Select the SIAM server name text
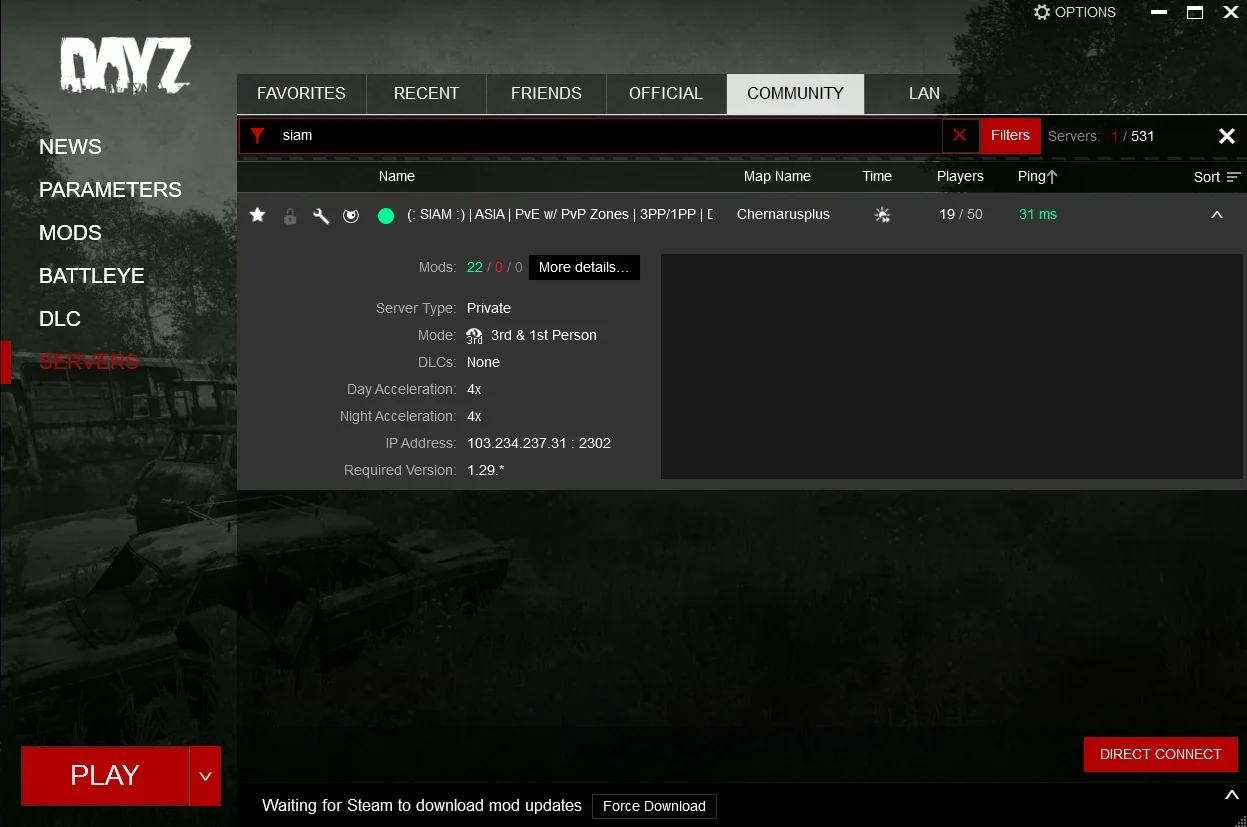 tap(560, 215)
